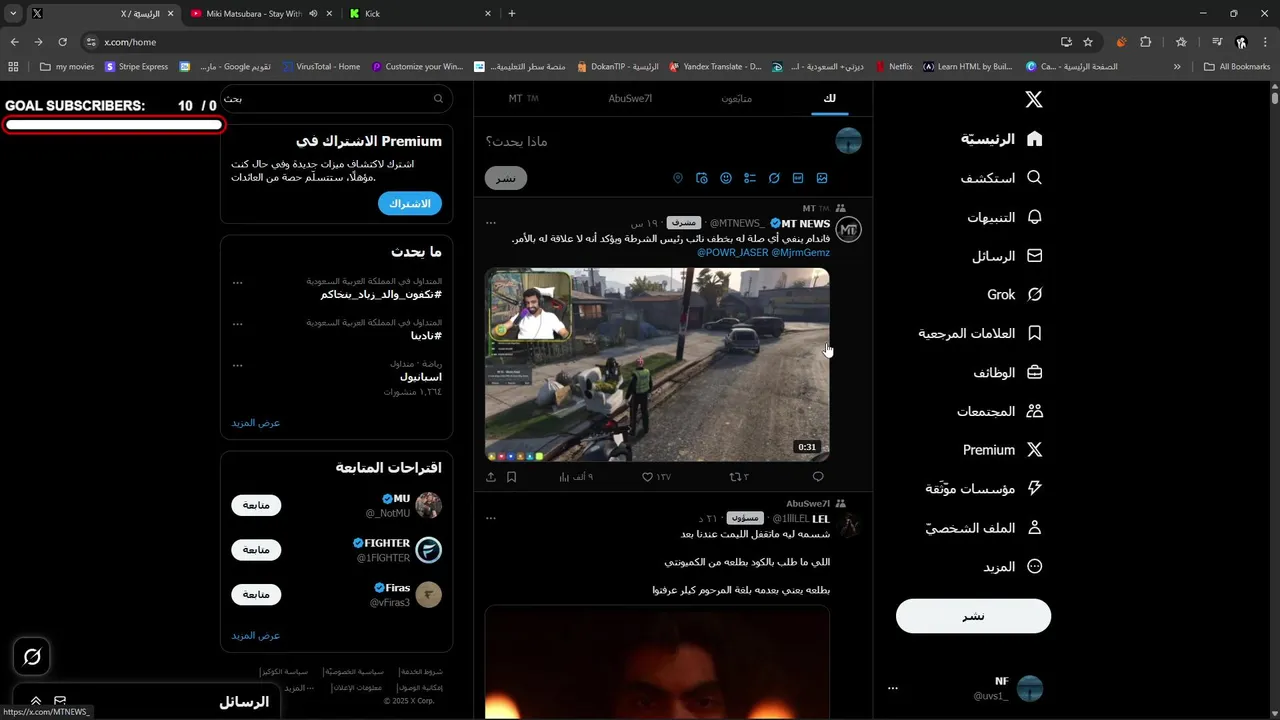
Task: Click the composer نشر post button
Action: coord(506,178)
